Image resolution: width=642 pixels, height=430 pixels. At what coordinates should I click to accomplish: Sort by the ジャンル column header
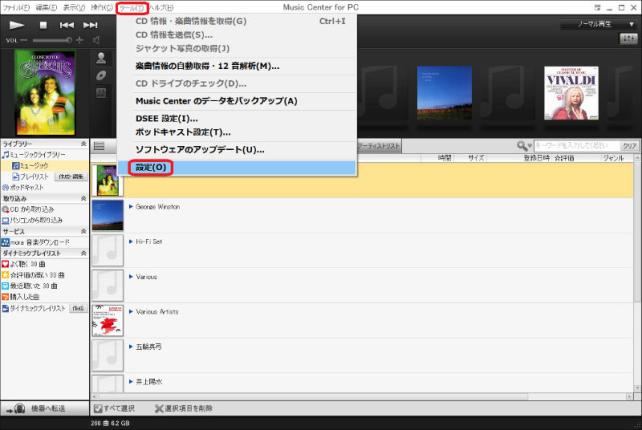coord(613,158)
